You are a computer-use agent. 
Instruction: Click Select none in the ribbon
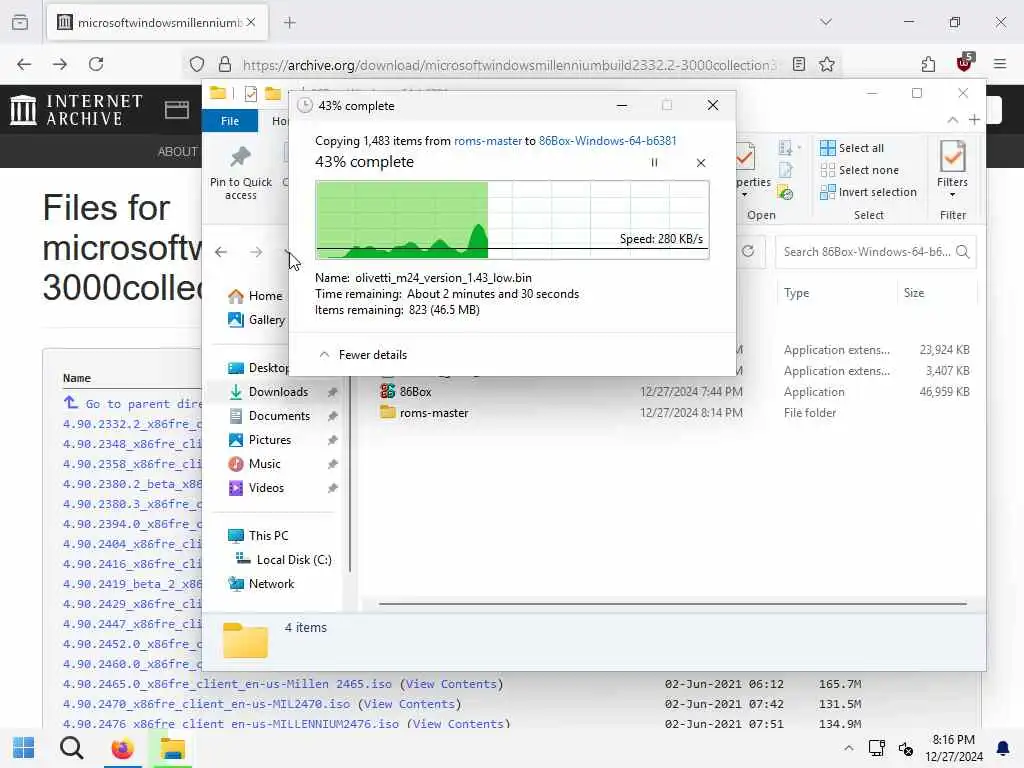click(860, 170)
